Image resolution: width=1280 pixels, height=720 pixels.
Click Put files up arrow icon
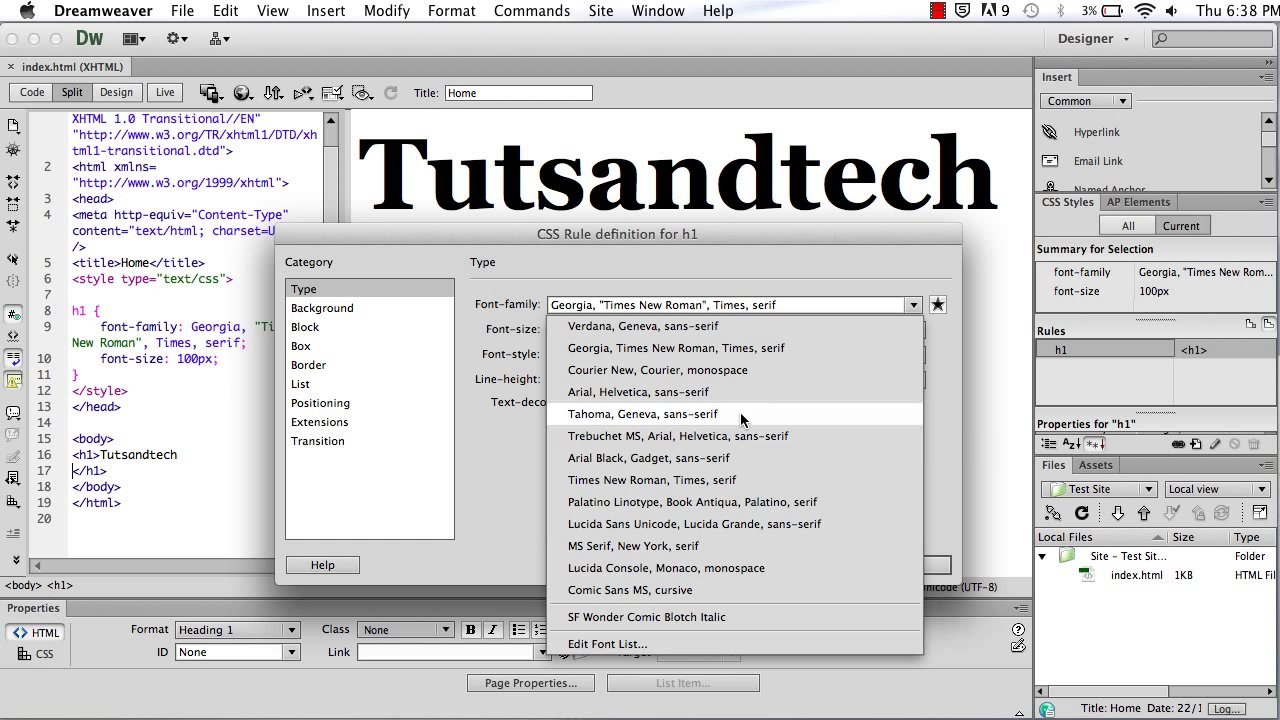[x=1144, y=513]
